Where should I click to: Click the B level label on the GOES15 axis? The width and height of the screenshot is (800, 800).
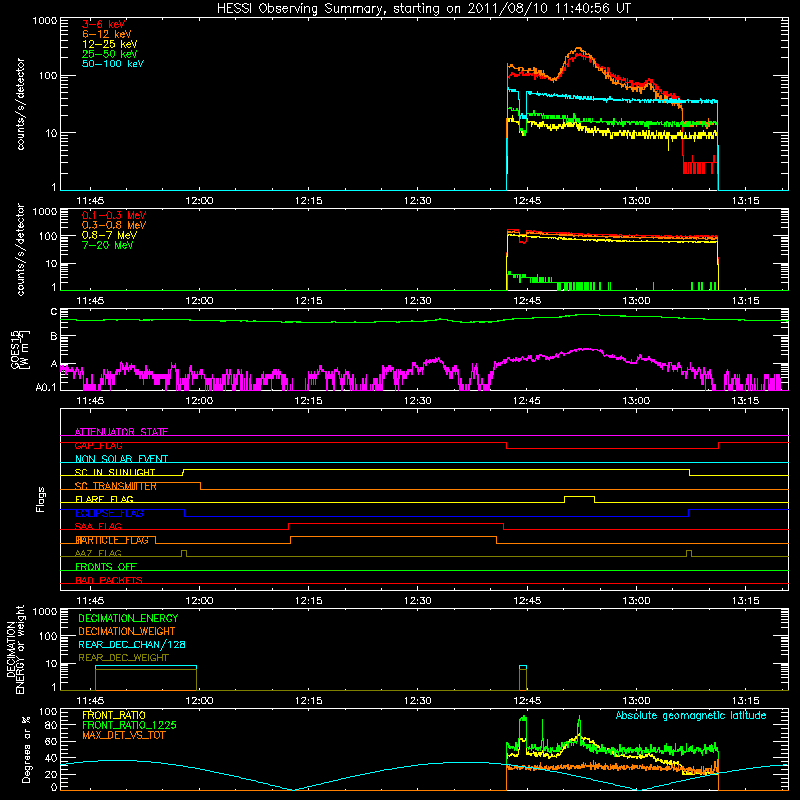pyautogui.click(x=54, y=336)
